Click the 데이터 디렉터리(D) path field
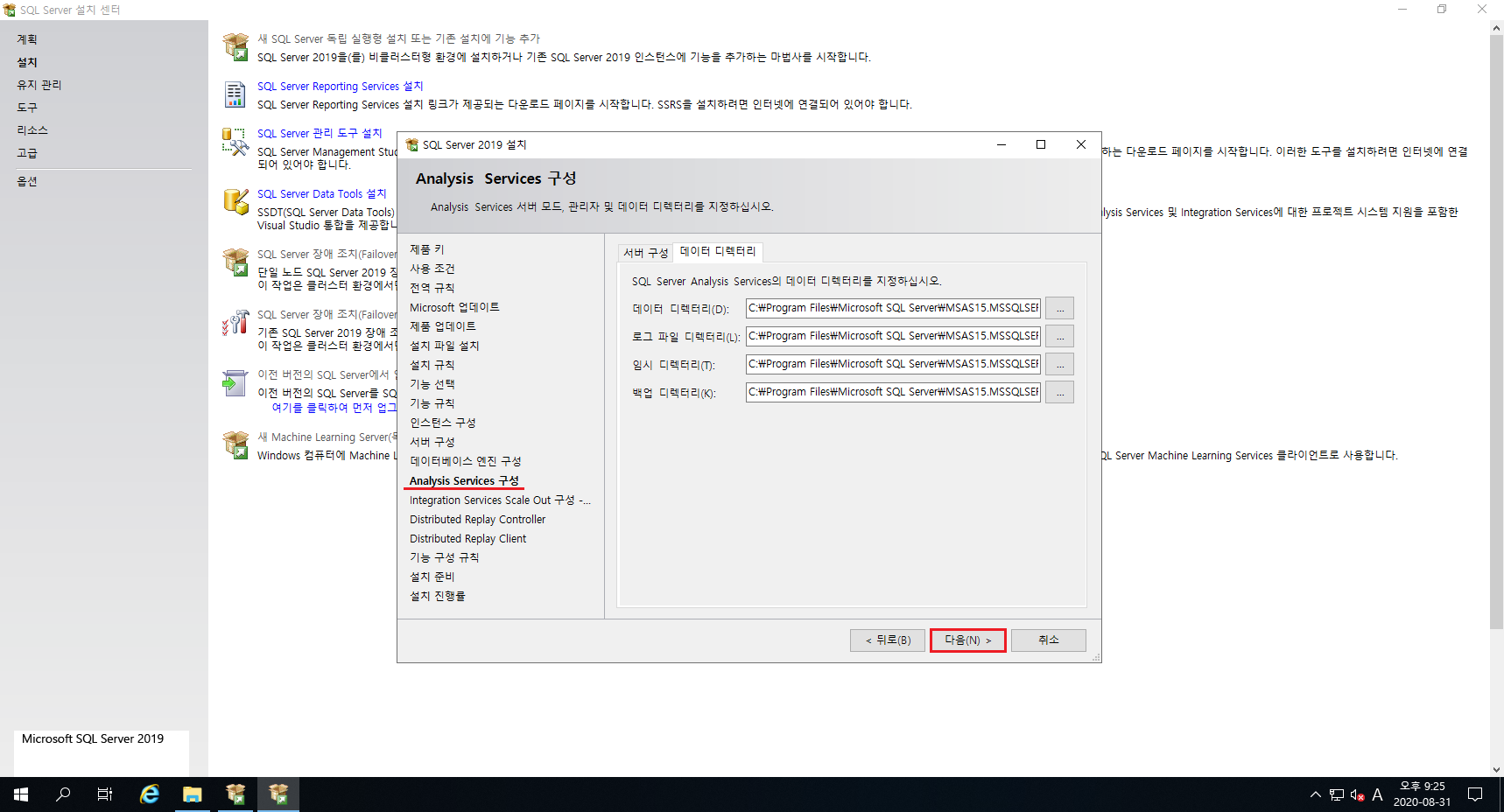This screenshot has height=812, width=1504. pyautogui.click(x=893, y=308)
